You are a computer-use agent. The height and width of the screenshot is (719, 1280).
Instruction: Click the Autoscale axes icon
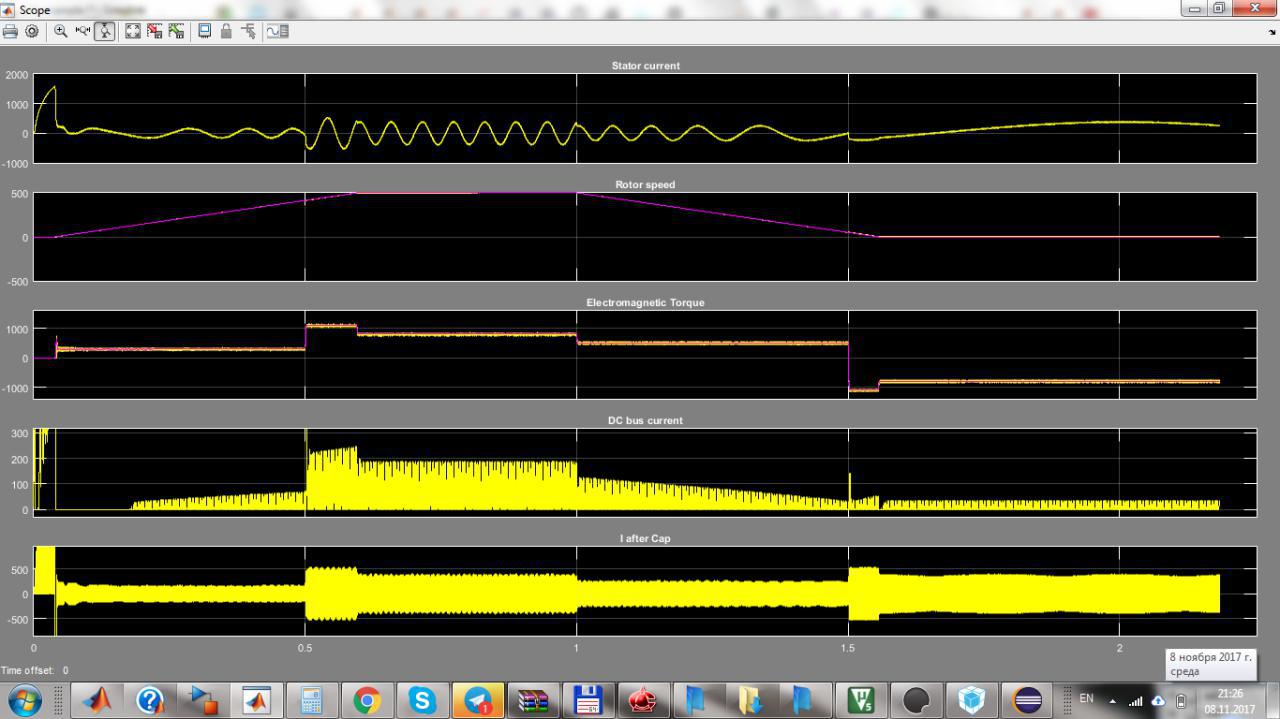coord(133,31)
